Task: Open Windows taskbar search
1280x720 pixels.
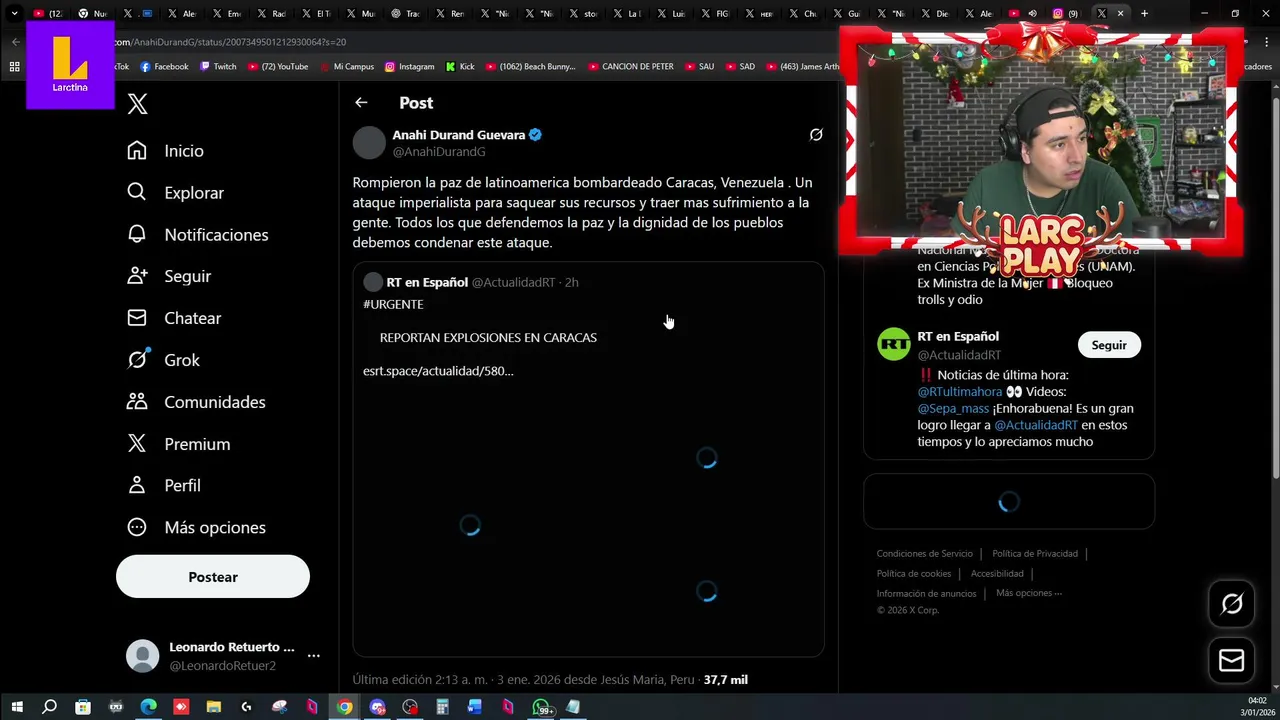Action: click(49, 707)
